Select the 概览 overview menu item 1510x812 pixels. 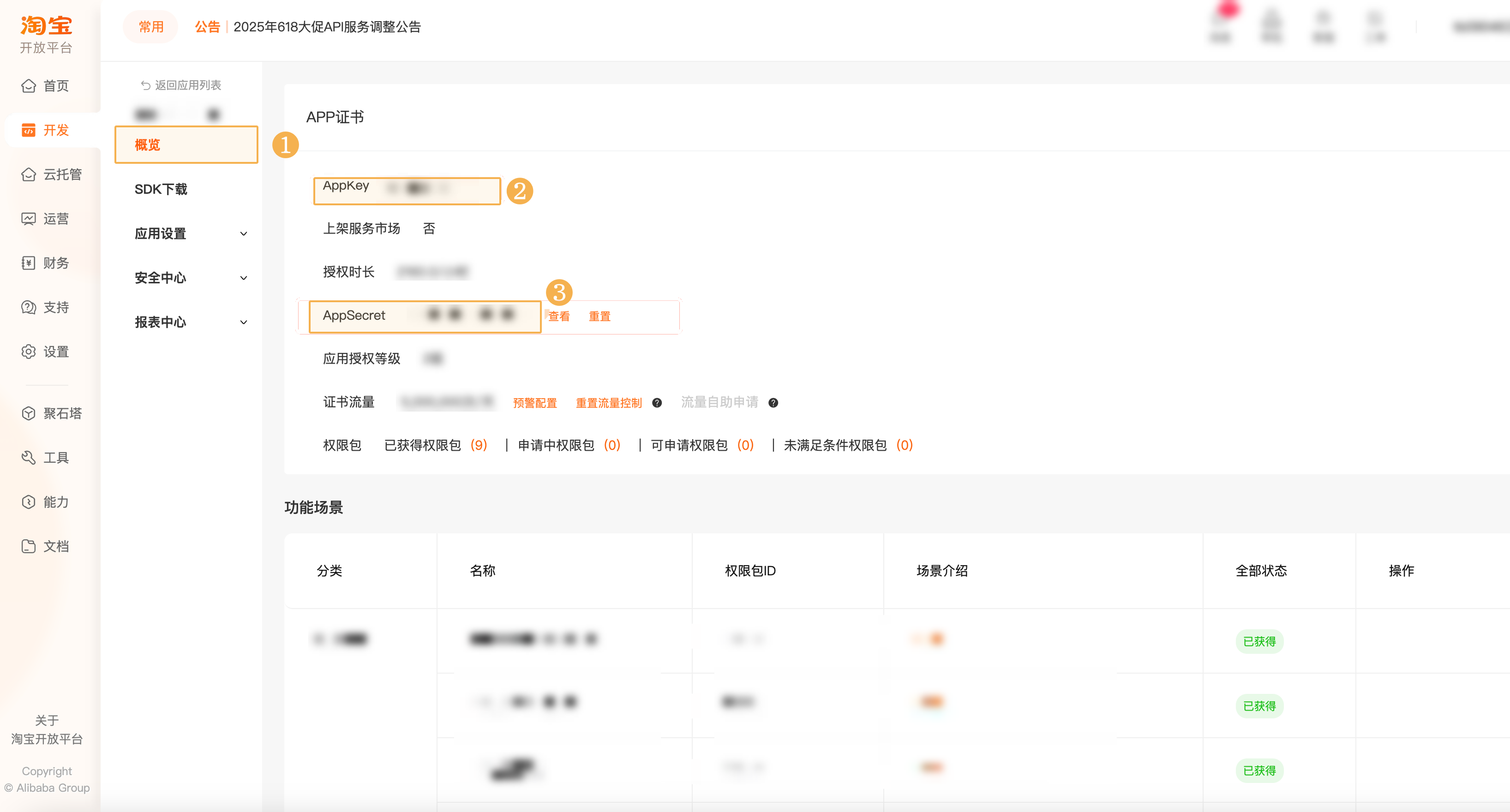coord(186,145)
